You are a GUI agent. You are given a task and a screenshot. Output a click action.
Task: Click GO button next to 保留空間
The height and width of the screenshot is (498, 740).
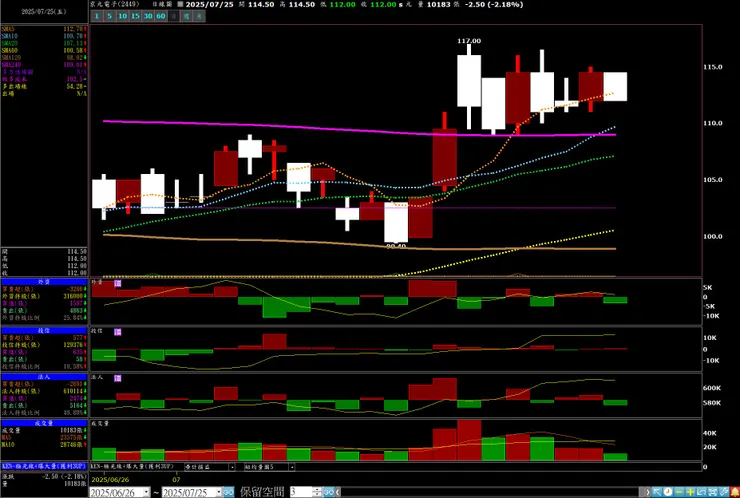click(x=328, y=492)
